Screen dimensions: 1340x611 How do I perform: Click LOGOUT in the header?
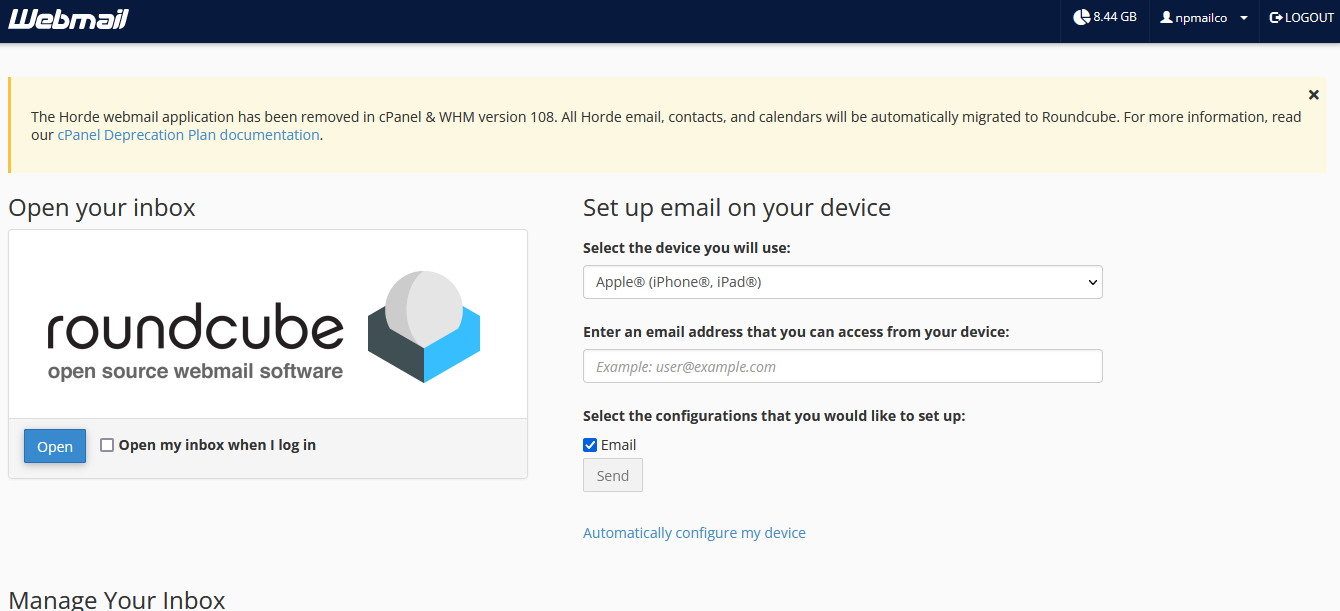pos(1302,18)
